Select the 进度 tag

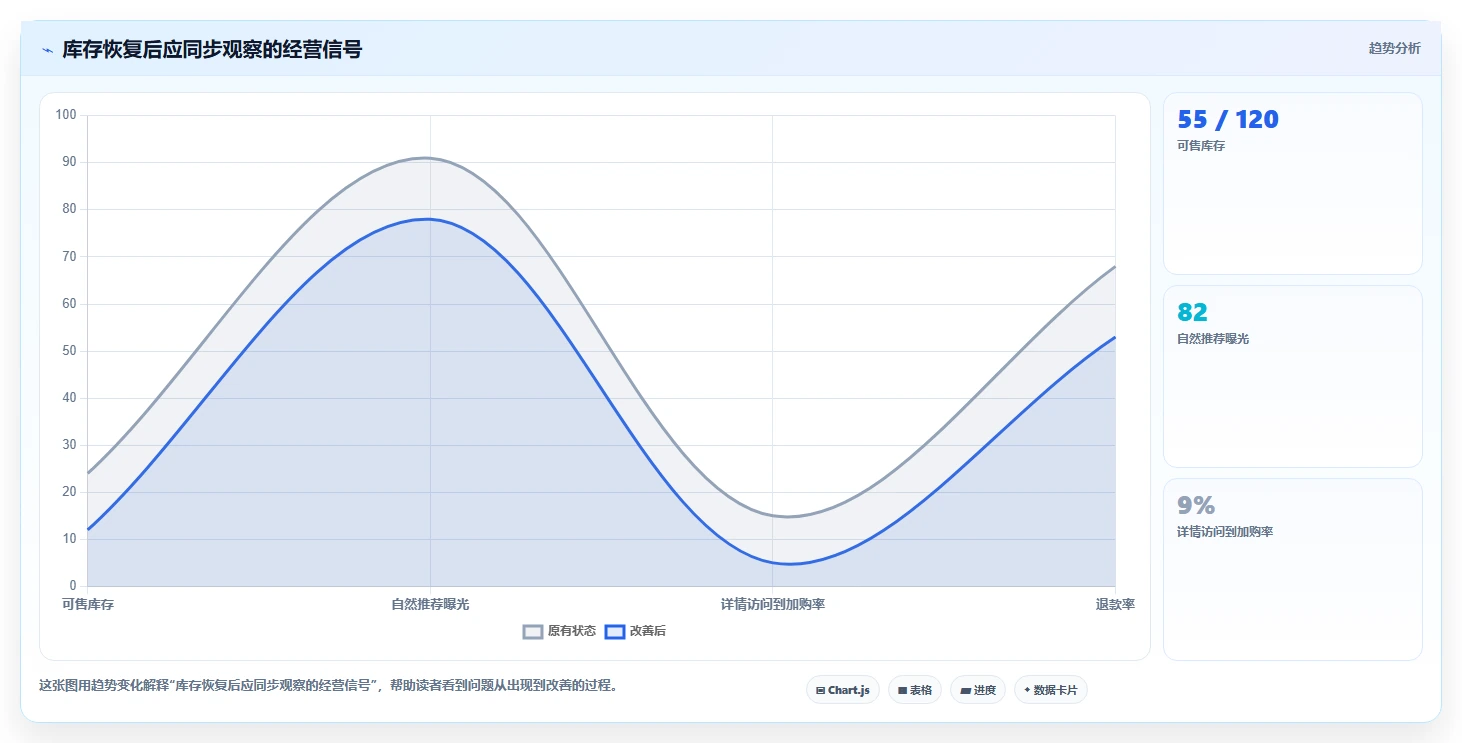point(978,690)
